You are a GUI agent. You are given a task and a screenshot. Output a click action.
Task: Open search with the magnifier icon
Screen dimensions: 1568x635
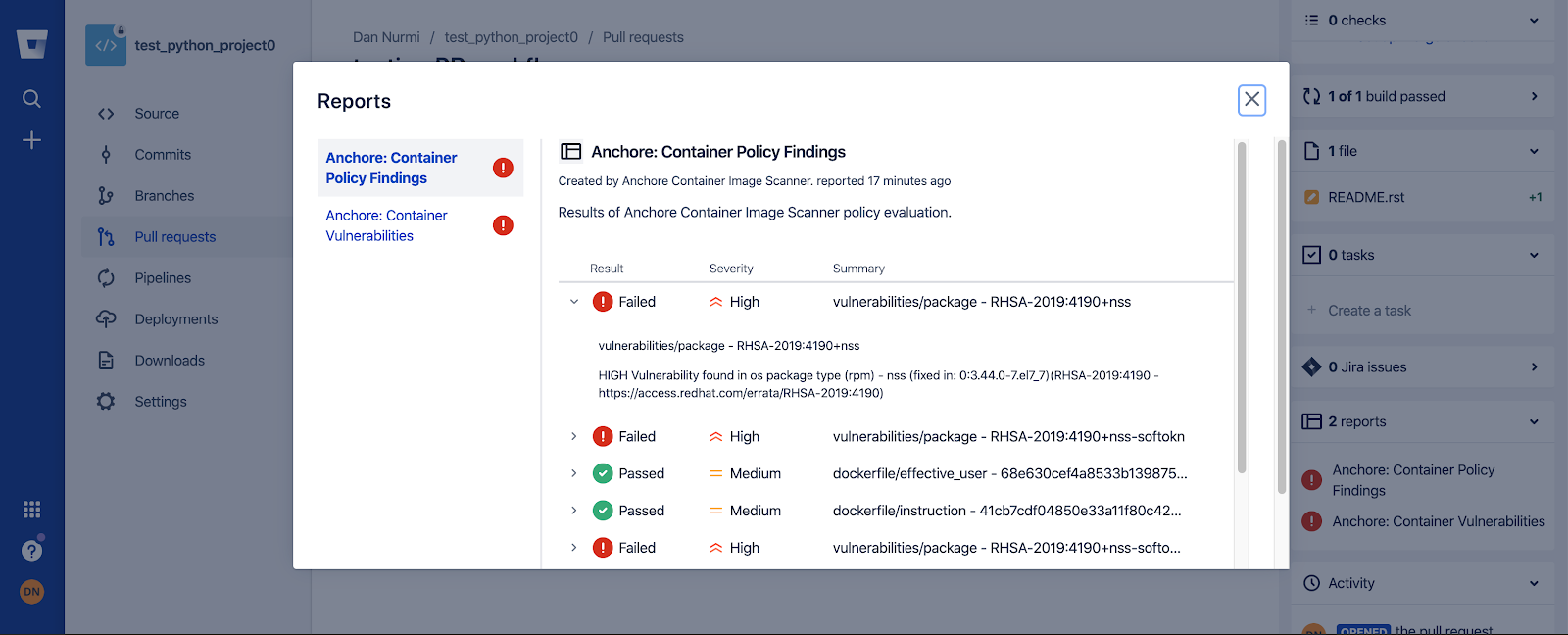point(31,98)
